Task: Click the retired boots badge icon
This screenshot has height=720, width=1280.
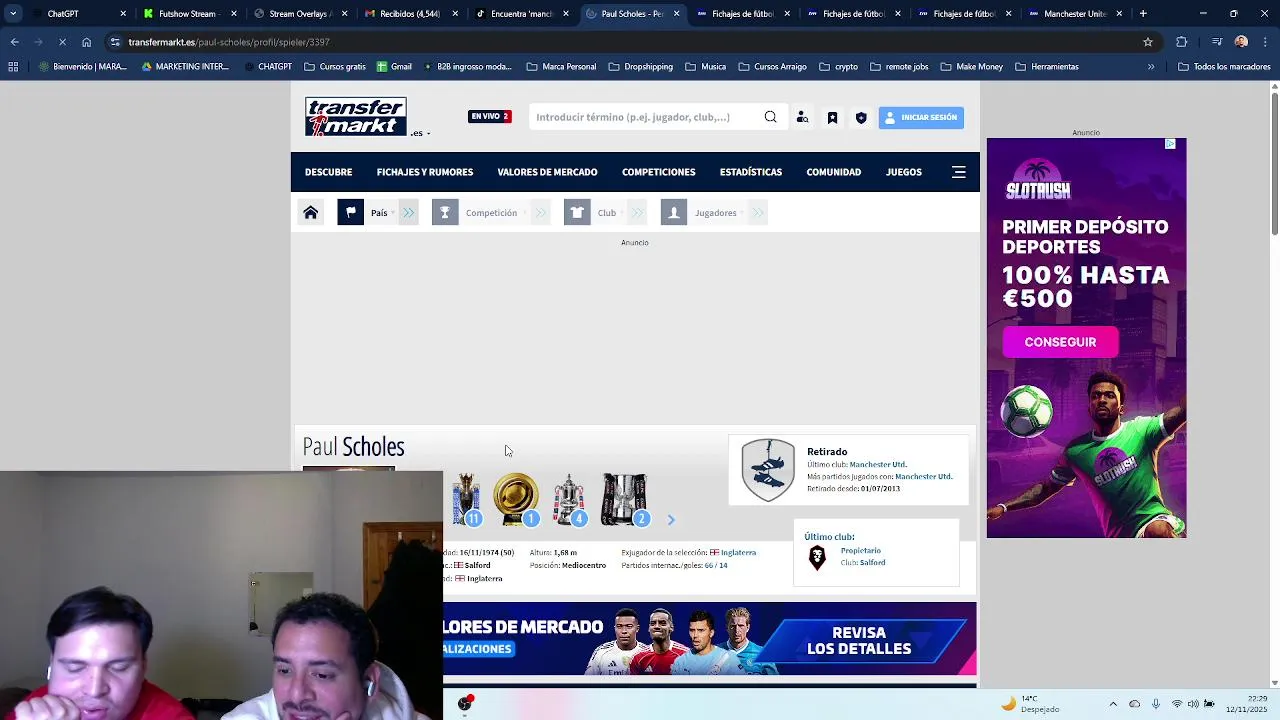Action: pos(768,470)
